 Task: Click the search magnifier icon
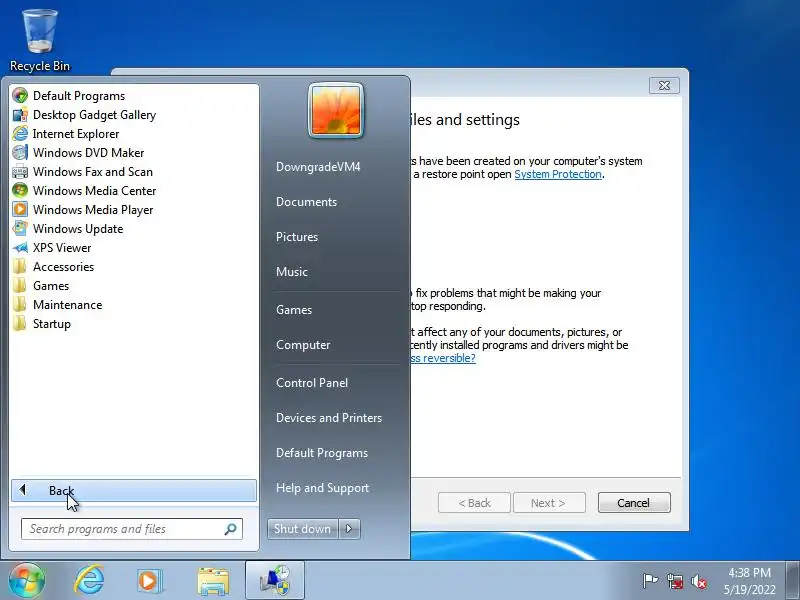(230, 529)
